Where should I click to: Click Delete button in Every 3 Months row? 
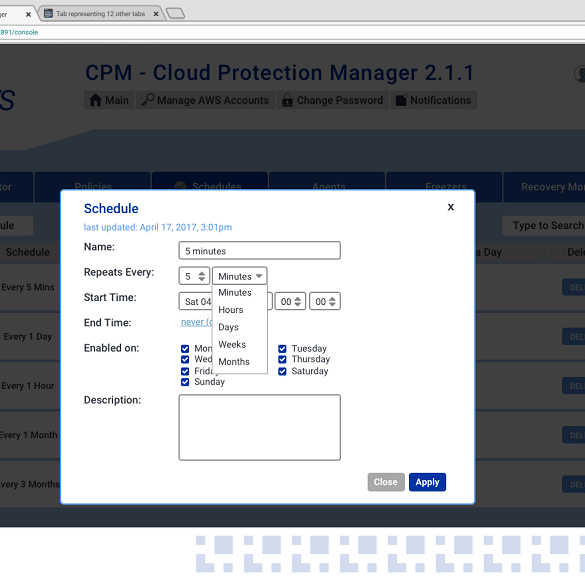tap(574, 484)
